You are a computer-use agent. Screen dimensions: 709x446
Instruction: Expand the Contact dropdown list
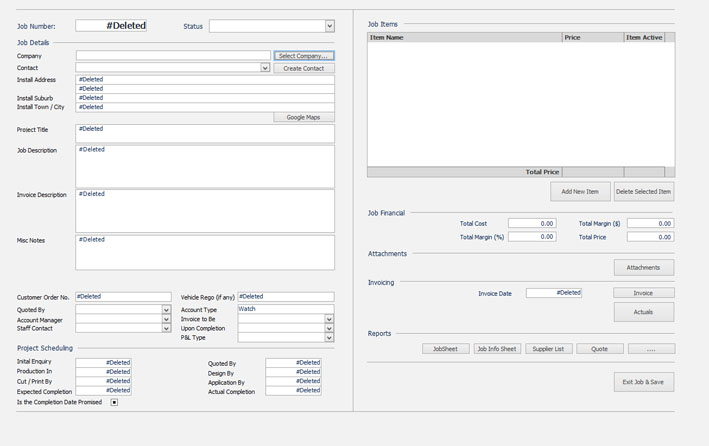coord(265,68)
